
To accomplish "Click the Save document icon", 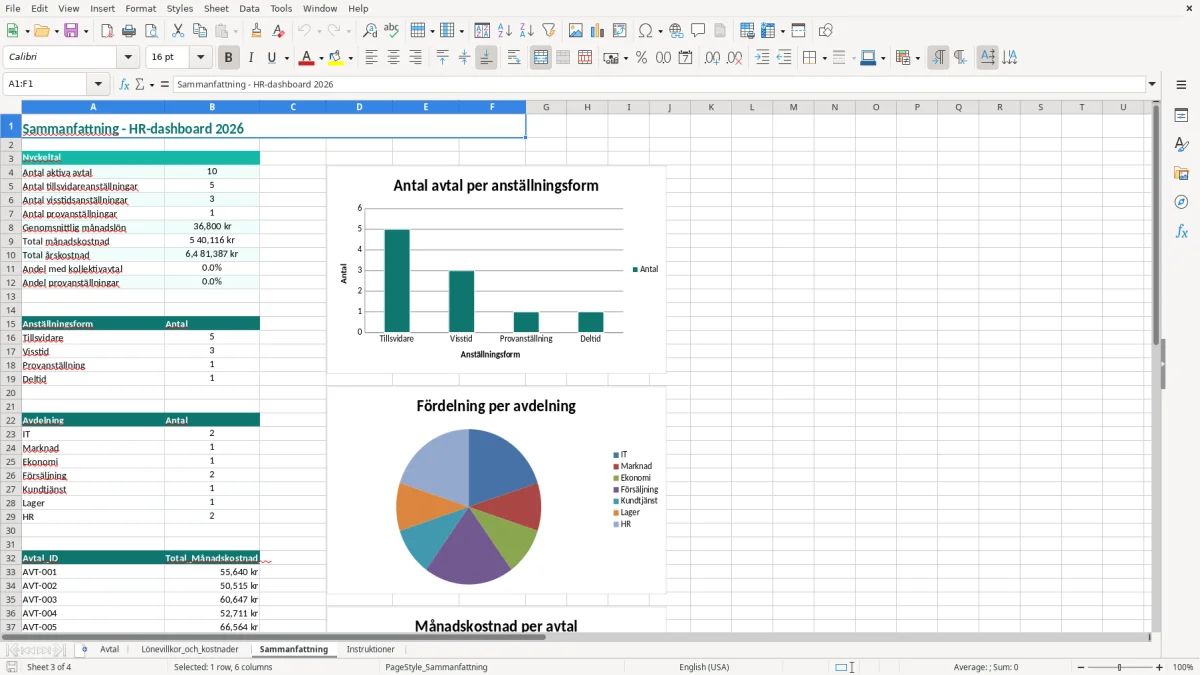I will 71,31.
